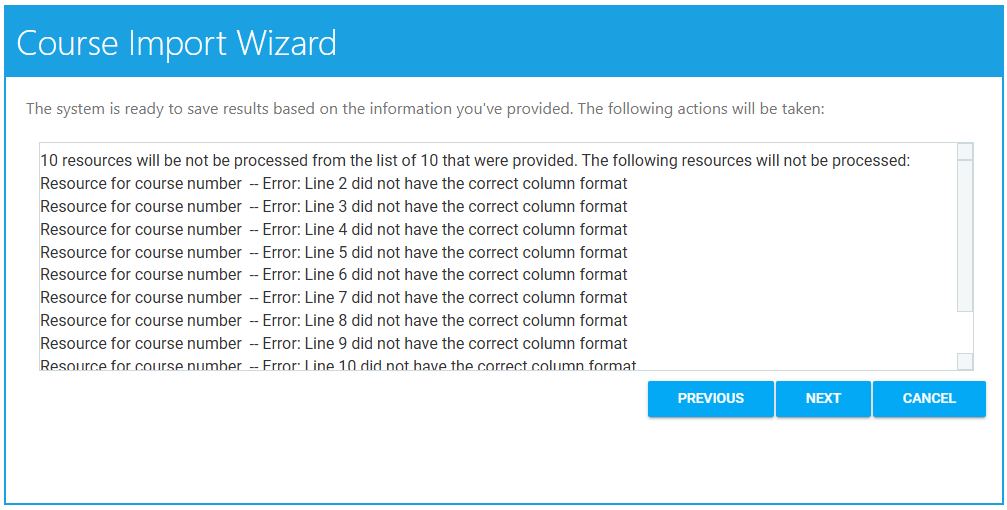
Task: Select the '10 resources will be not be processed' line
Action: (475, 161)
